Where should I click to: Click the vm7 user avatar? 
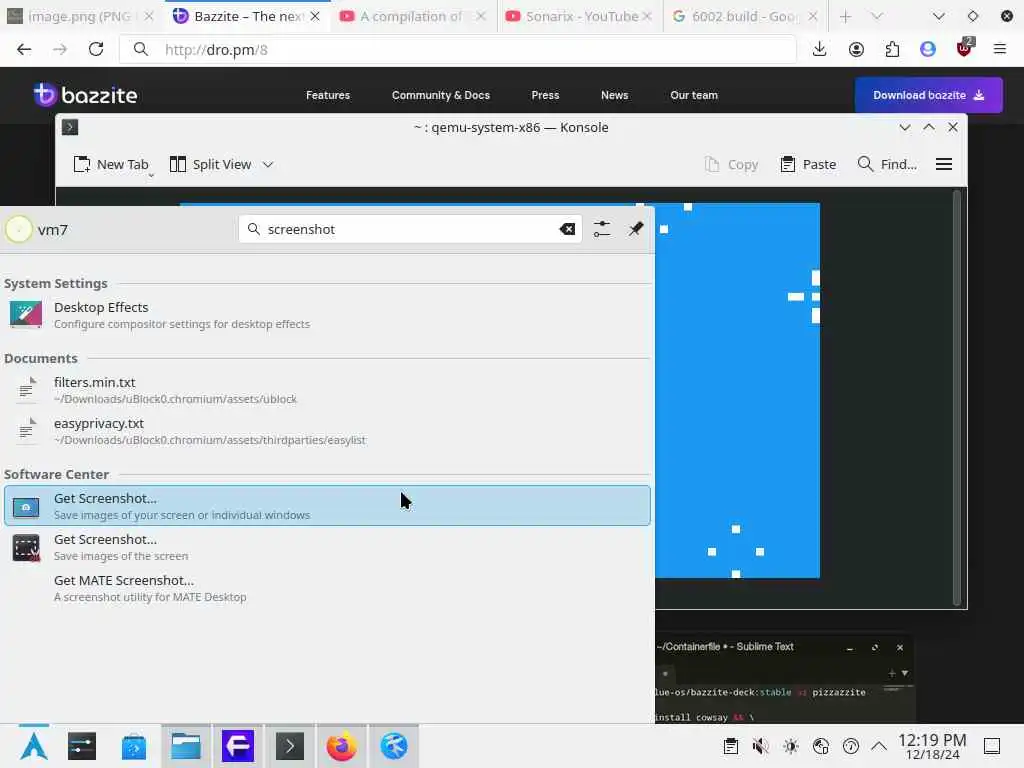[x=19, y=229]
